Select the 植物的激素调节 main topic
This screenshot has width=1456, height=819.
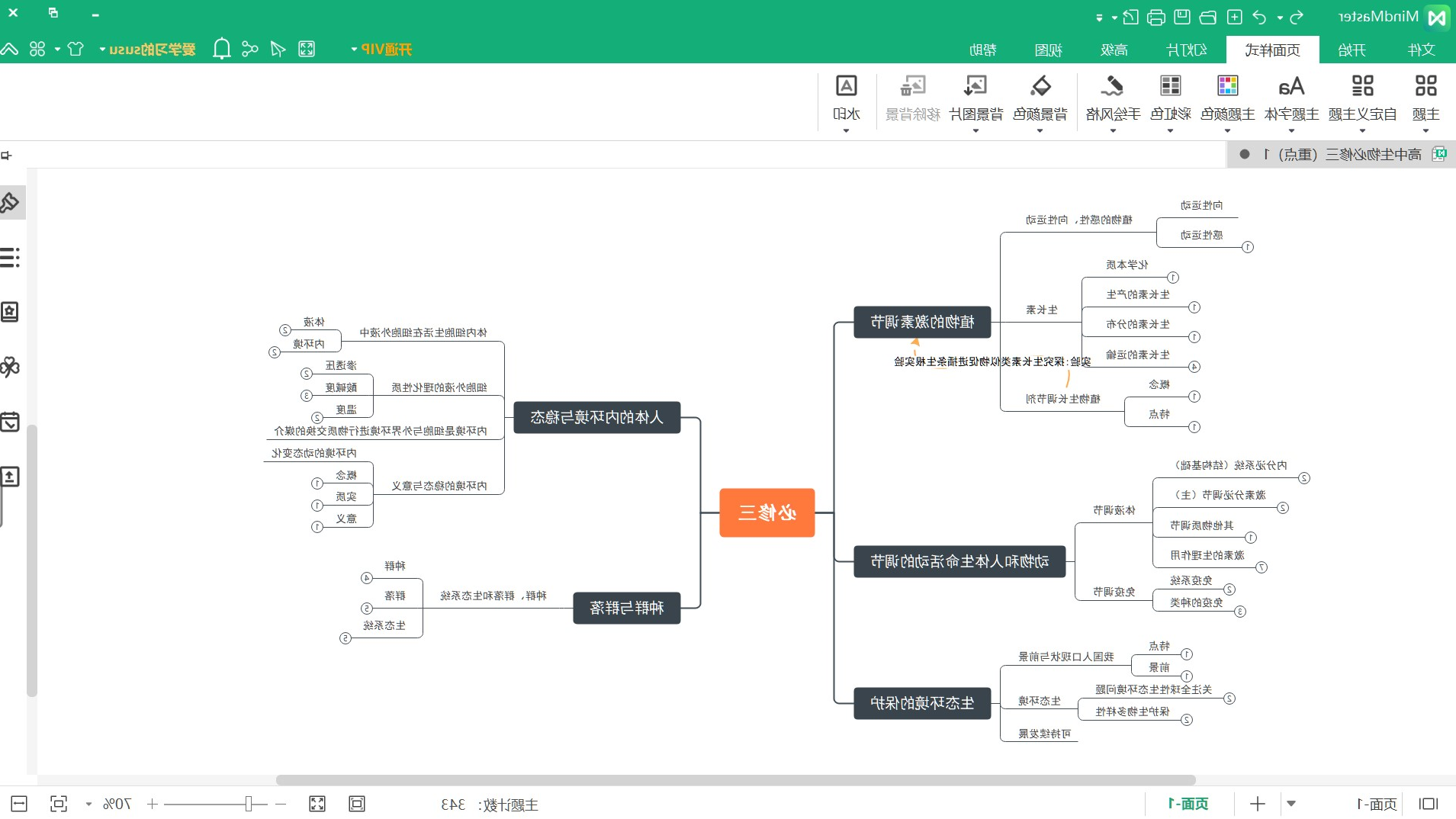(x=922, y=322)
